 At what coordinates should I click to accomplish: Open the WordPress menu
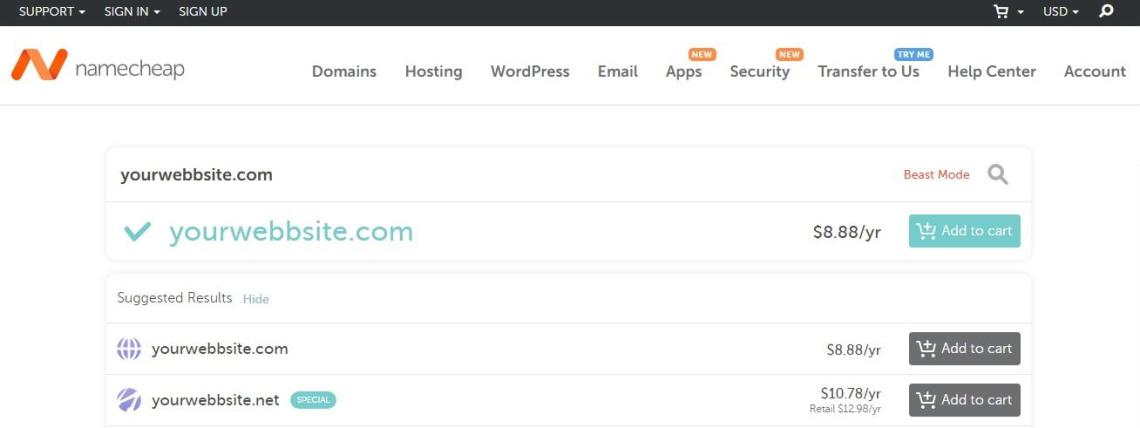click(x=530, y=71)
